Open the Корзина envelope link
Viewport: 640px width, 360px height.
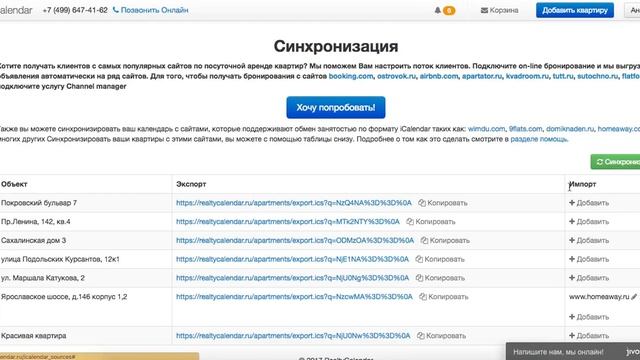click(x=500, y=10)
